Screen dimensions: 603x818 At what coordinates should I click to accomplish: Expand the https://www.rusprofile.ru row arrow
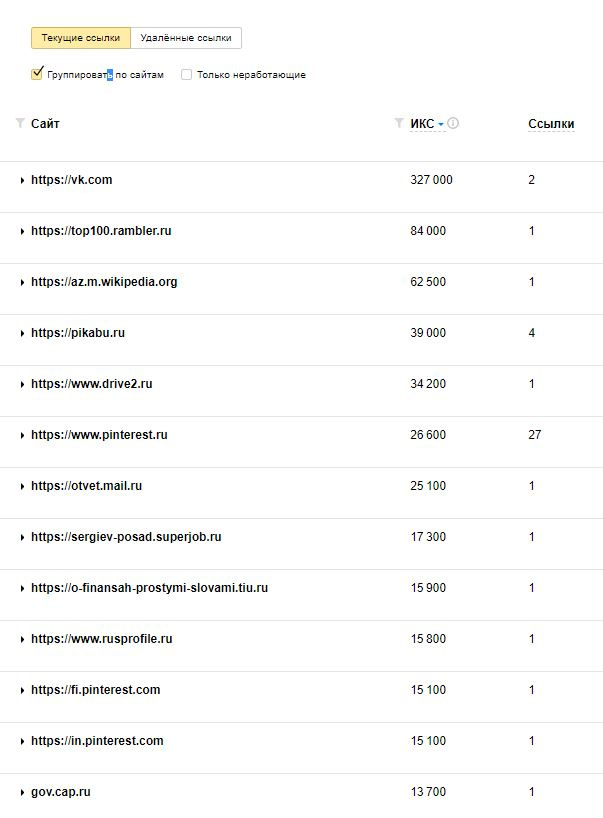tap(22, 639)
